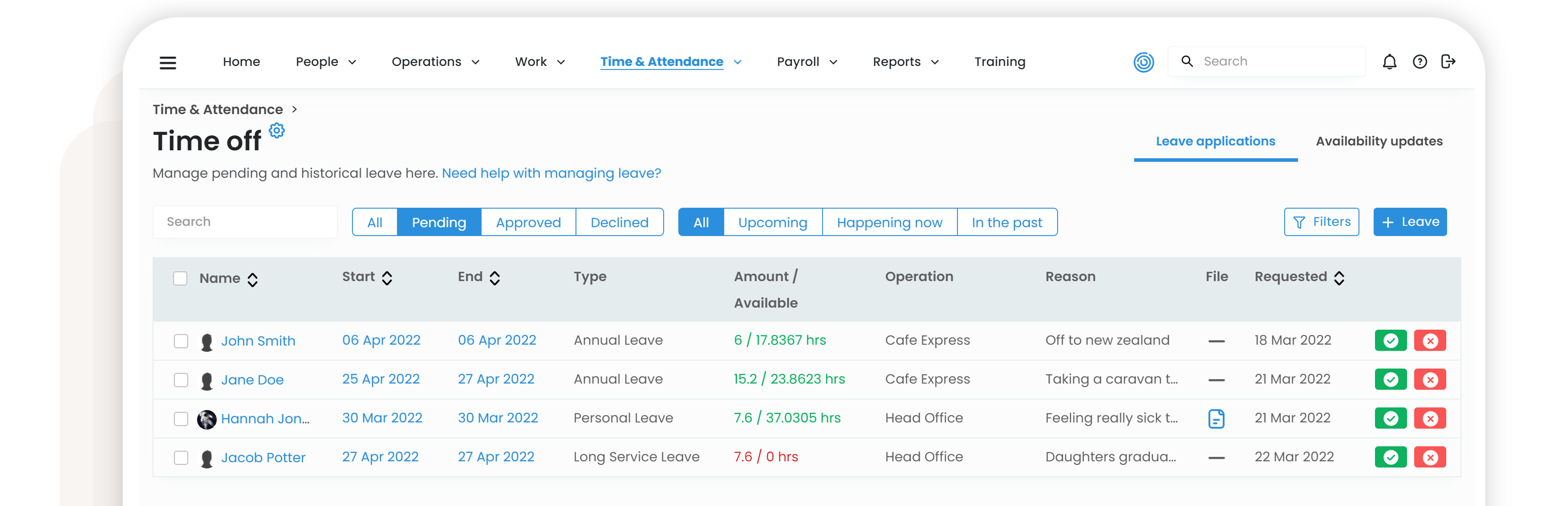Open the Reports dropdown menu

[905, 62]
